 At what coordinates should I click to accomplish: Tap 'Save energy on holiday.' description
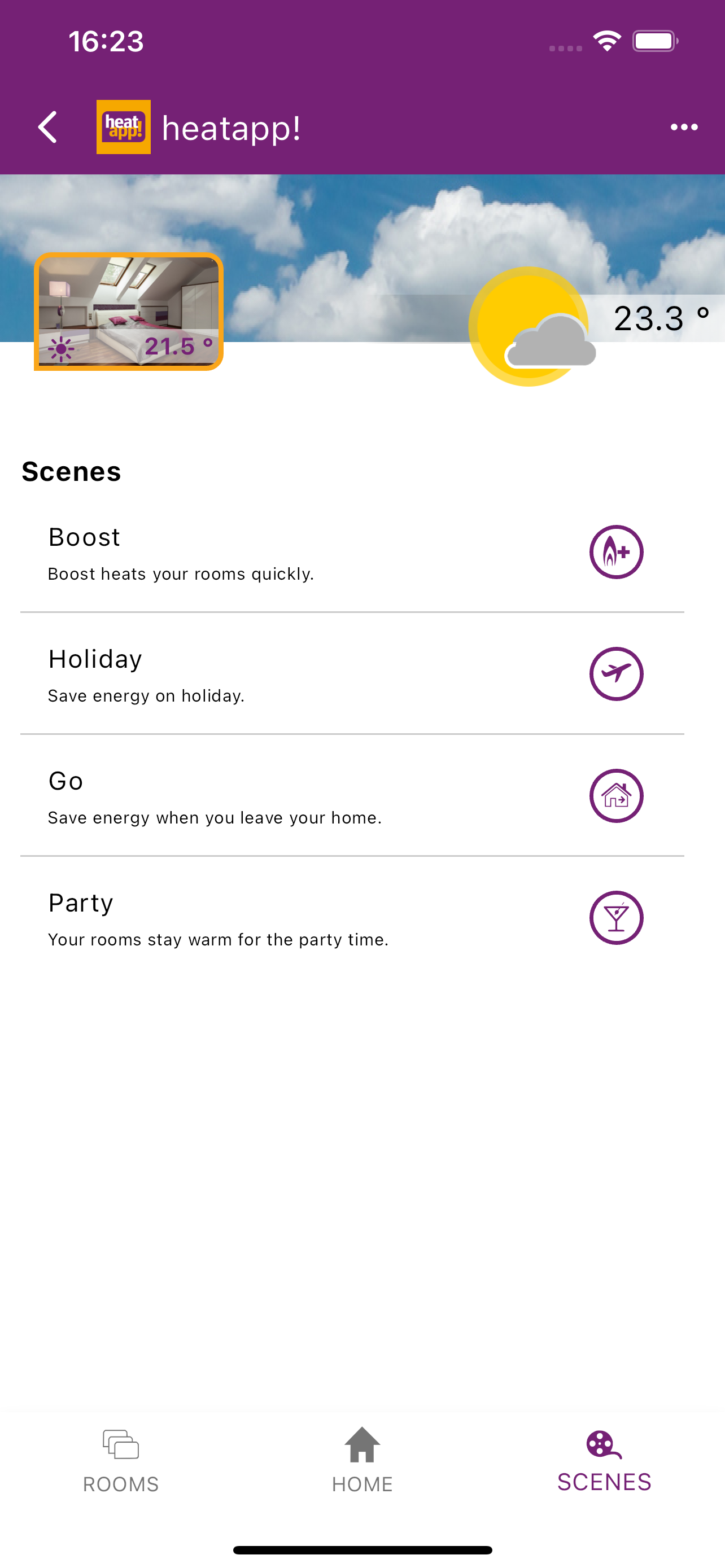[146, 696]
